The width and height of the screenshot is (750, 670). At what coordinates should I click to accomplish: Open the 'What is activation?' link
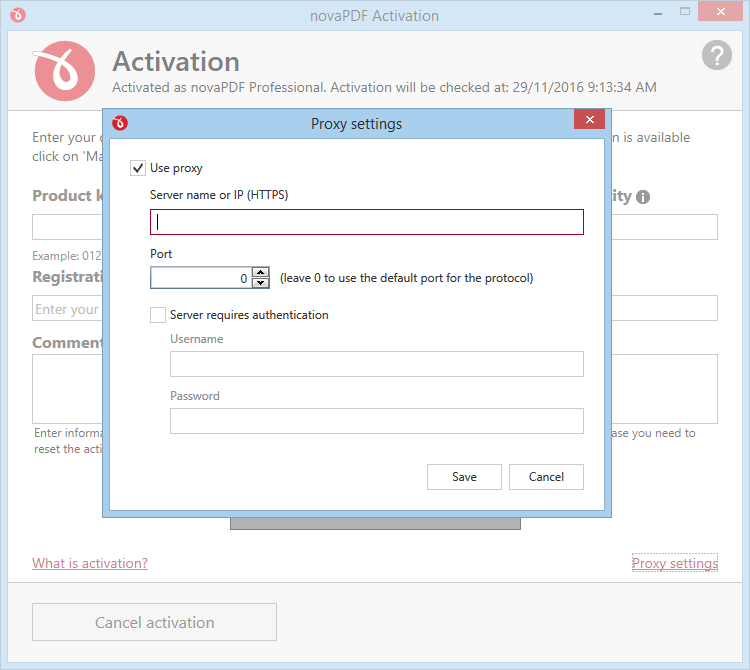coord(90,563)
